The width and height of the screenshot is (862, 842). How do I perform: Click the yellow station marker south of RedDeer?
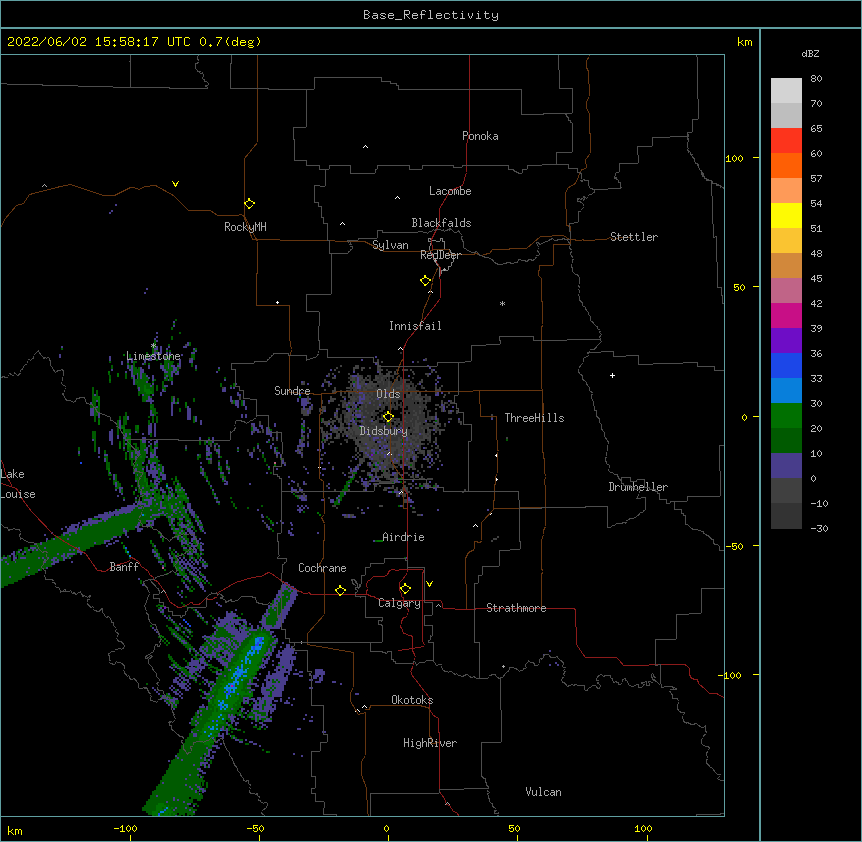(425, 281)
